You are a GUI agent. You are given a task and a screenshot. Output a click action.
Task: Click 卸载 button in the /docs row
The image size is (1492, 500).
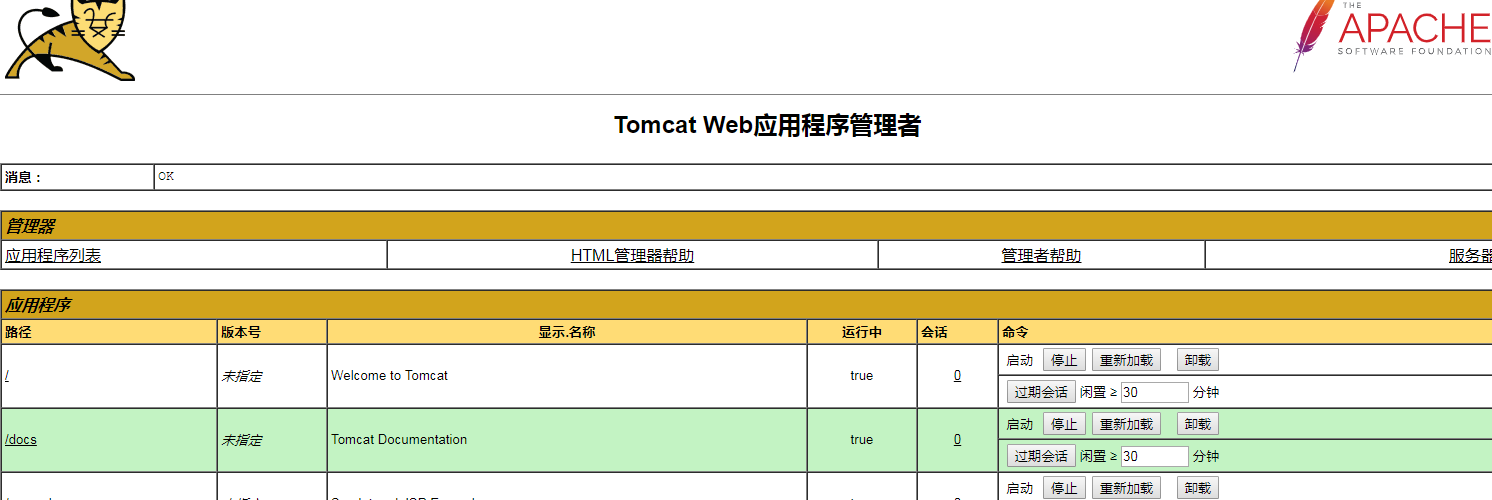pyautogui.click(x=1198, y=424)
